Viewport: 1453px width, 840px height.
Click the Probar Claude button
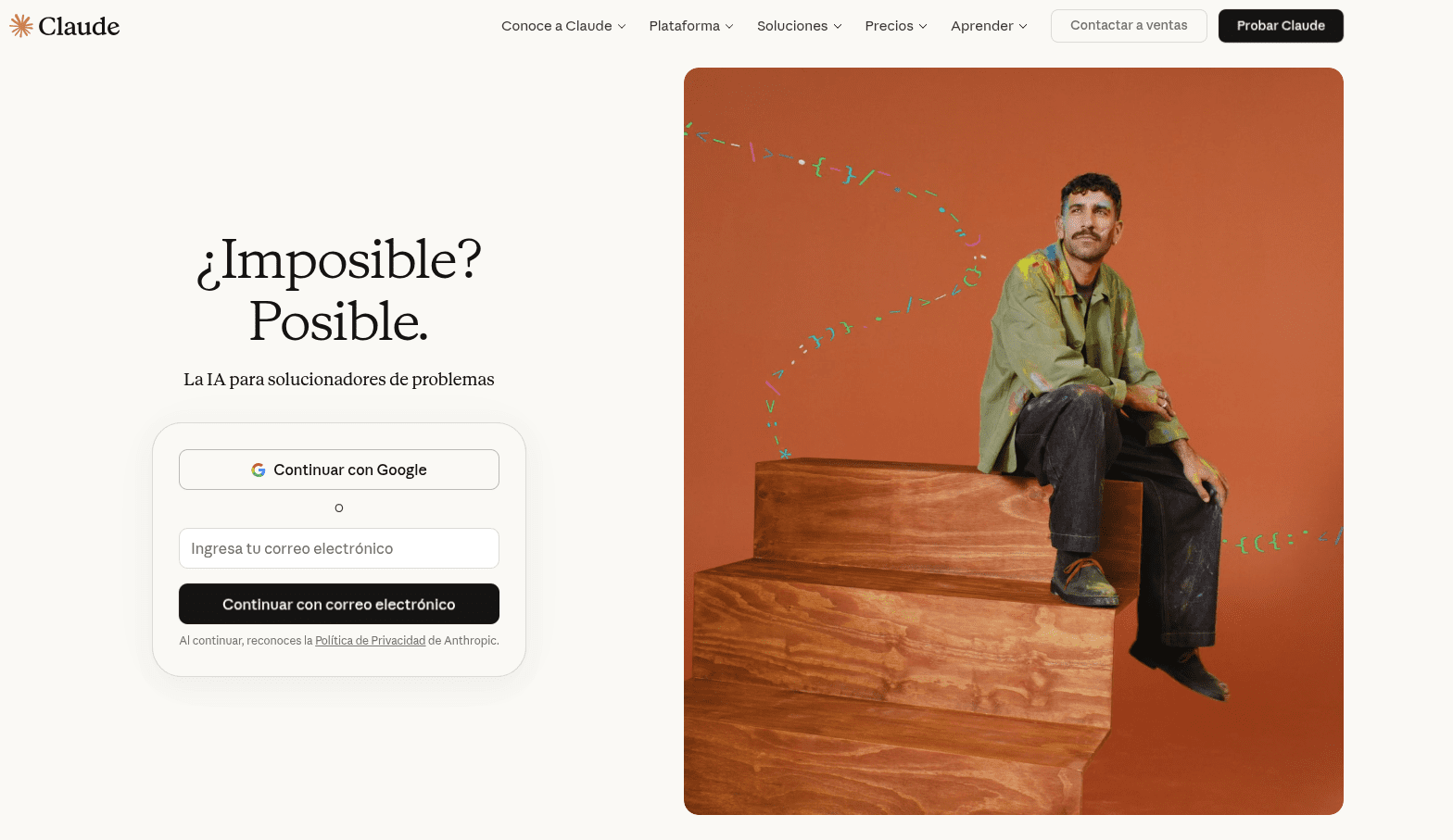pyautogui.click(x=1281, y=26)
